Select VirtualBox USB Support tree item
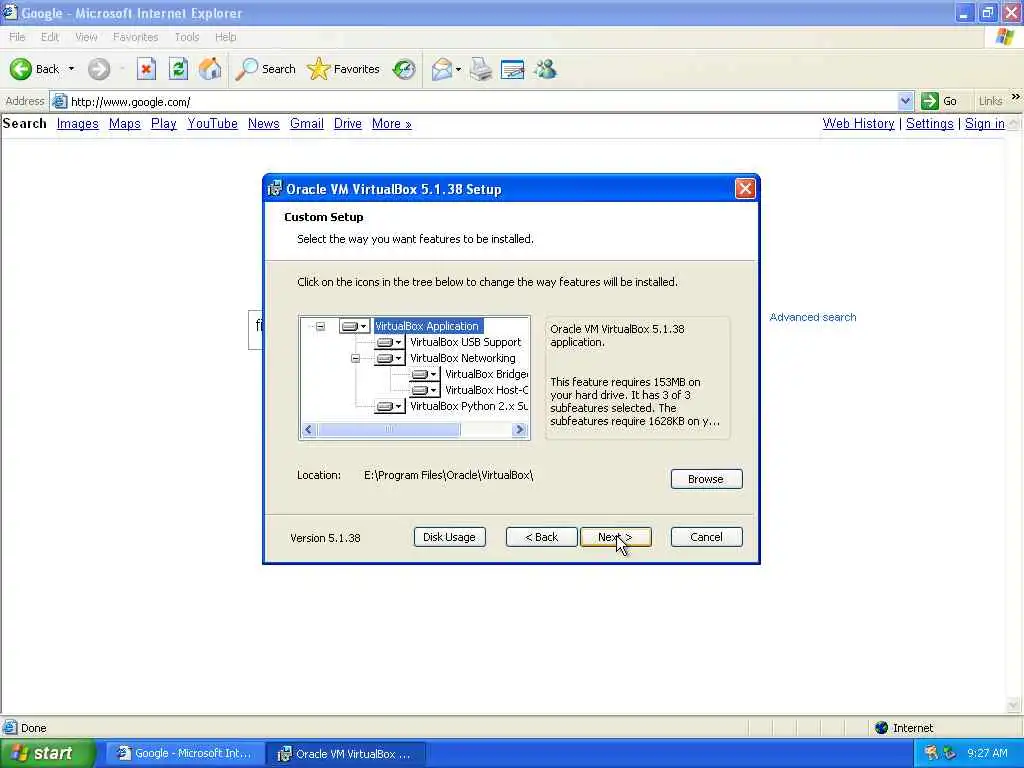 coord(466,342)
